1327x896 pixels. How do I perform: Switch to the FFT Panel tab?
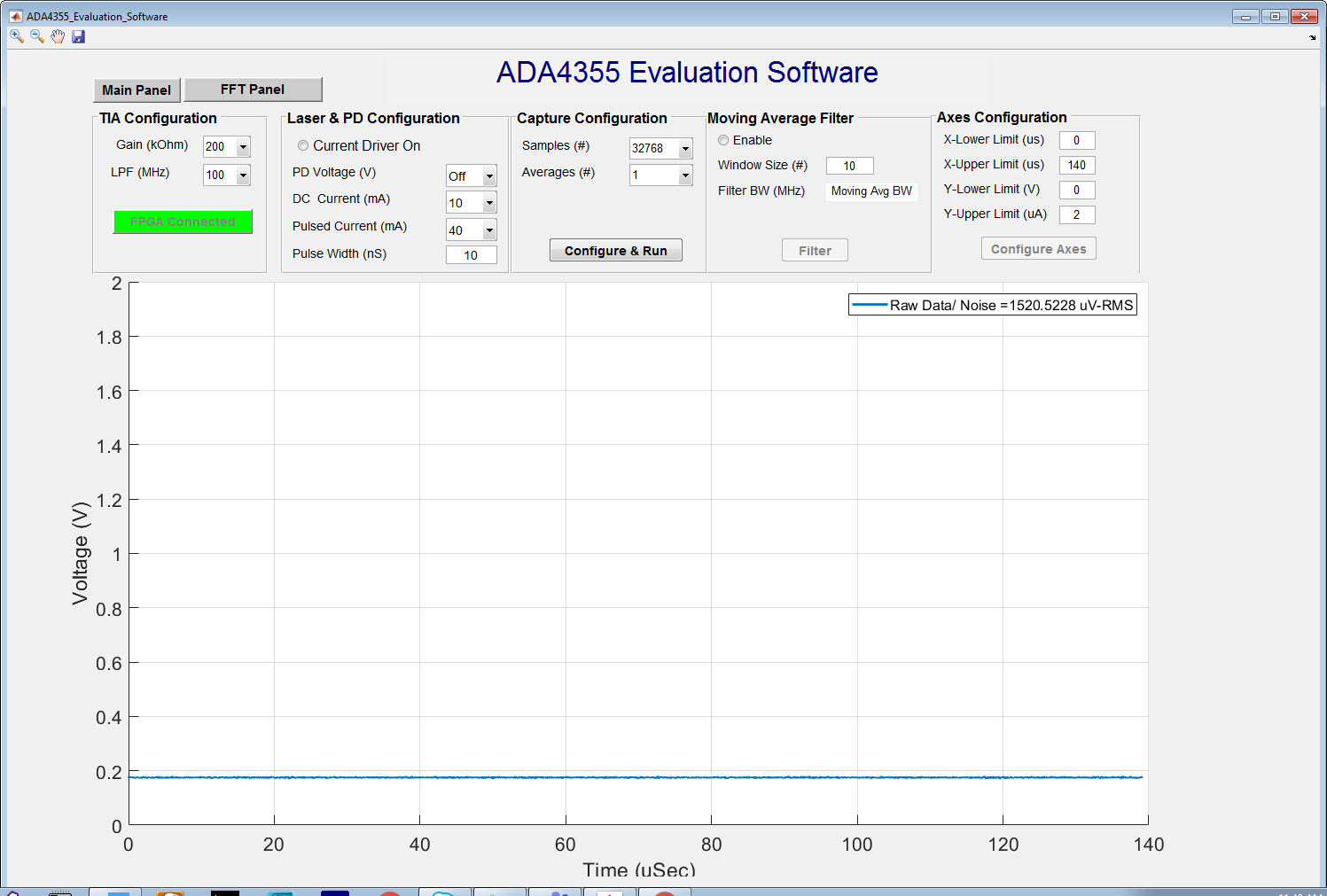coord(253,89)
